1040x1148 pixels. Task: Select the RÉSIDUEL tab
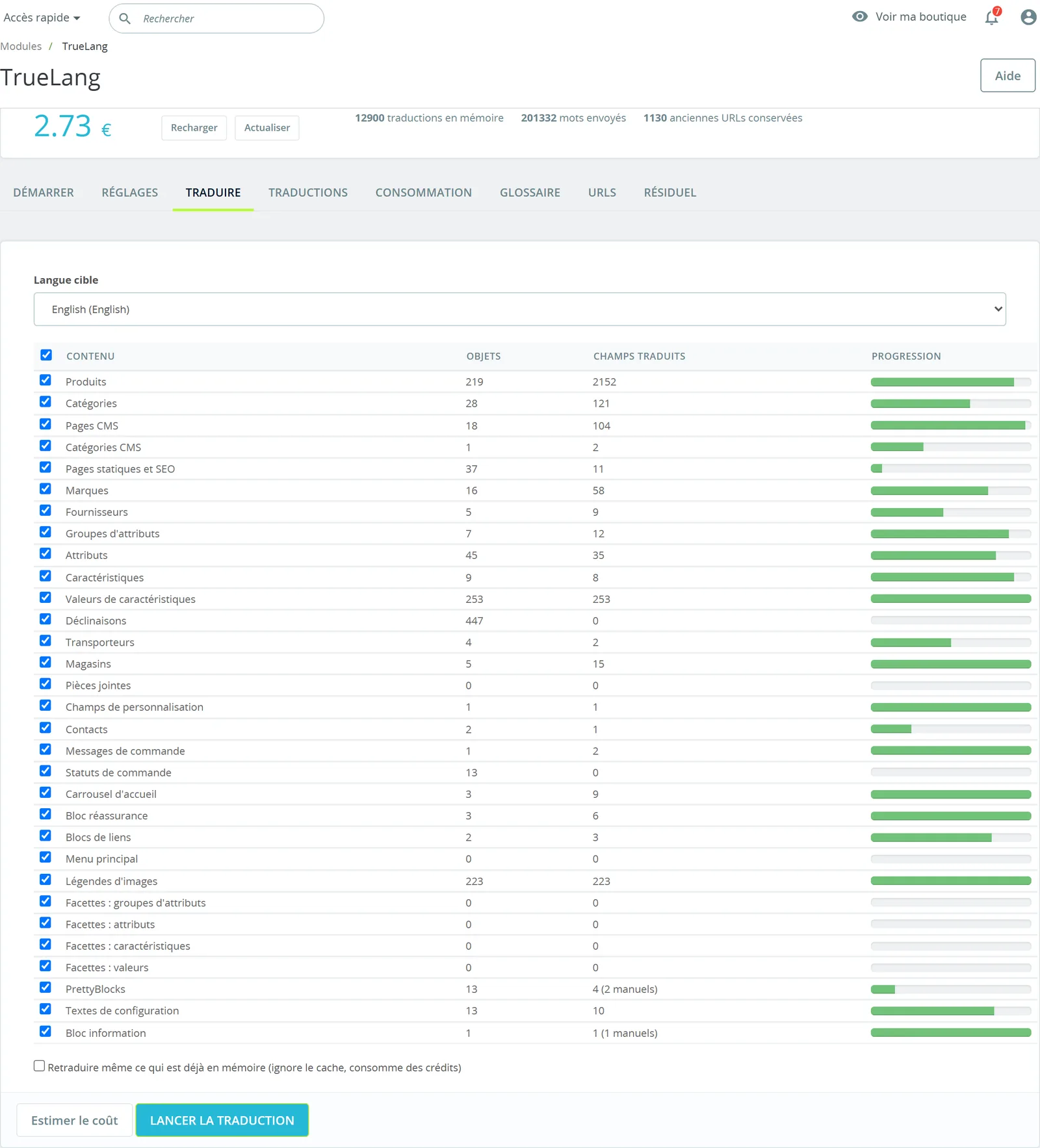tap(670, 192)
